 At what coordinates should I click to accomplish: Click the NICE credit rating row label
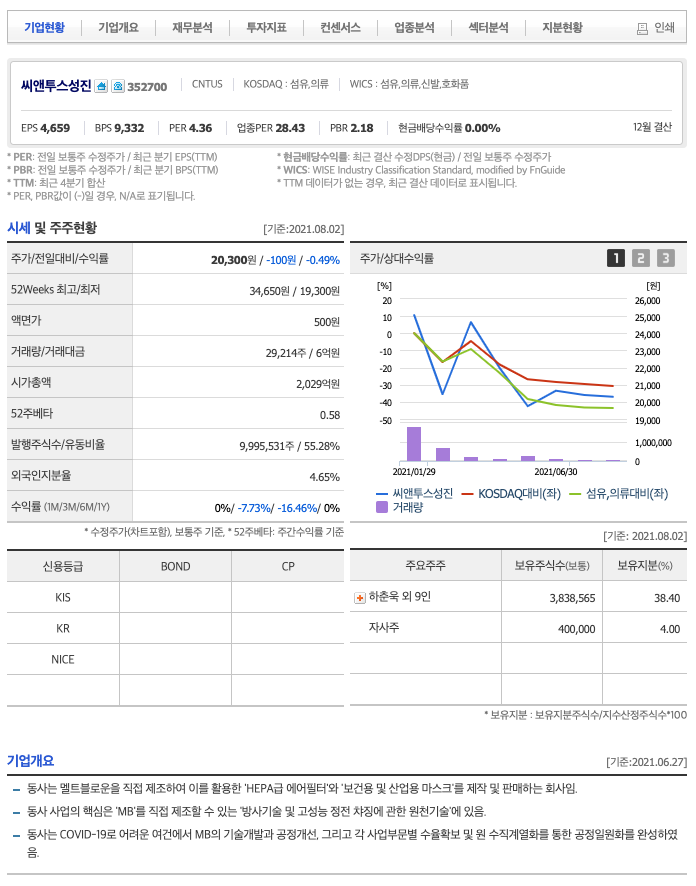[63, 659]
